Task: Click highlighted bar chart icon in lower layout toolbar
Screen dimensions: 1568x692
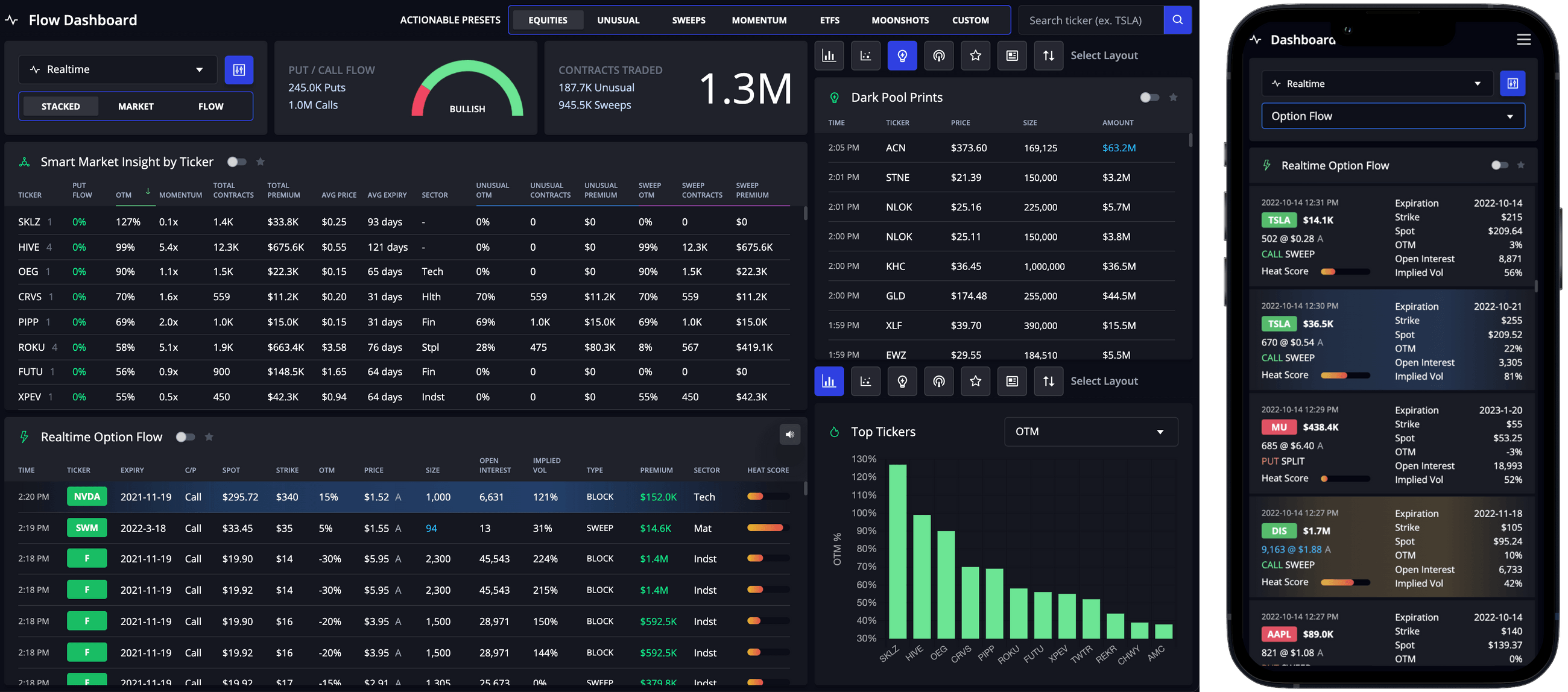Action: [829, 381]
